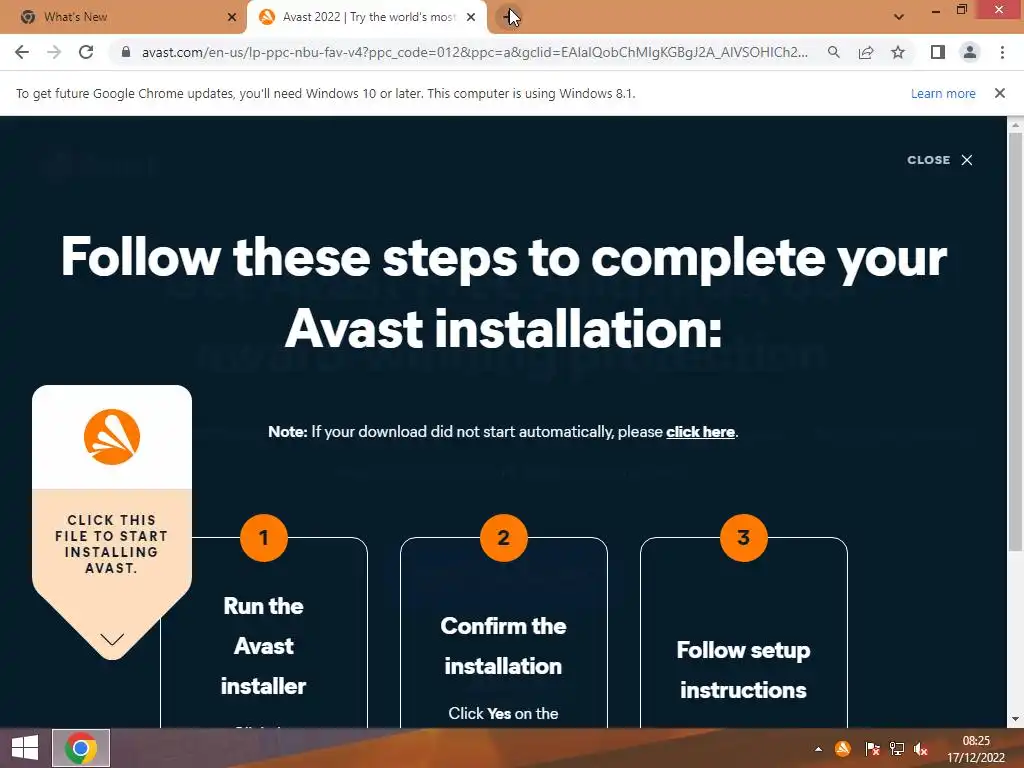The image size is (1024, 768).
Task: Reload the current page
Action: (x=86, y=52)
